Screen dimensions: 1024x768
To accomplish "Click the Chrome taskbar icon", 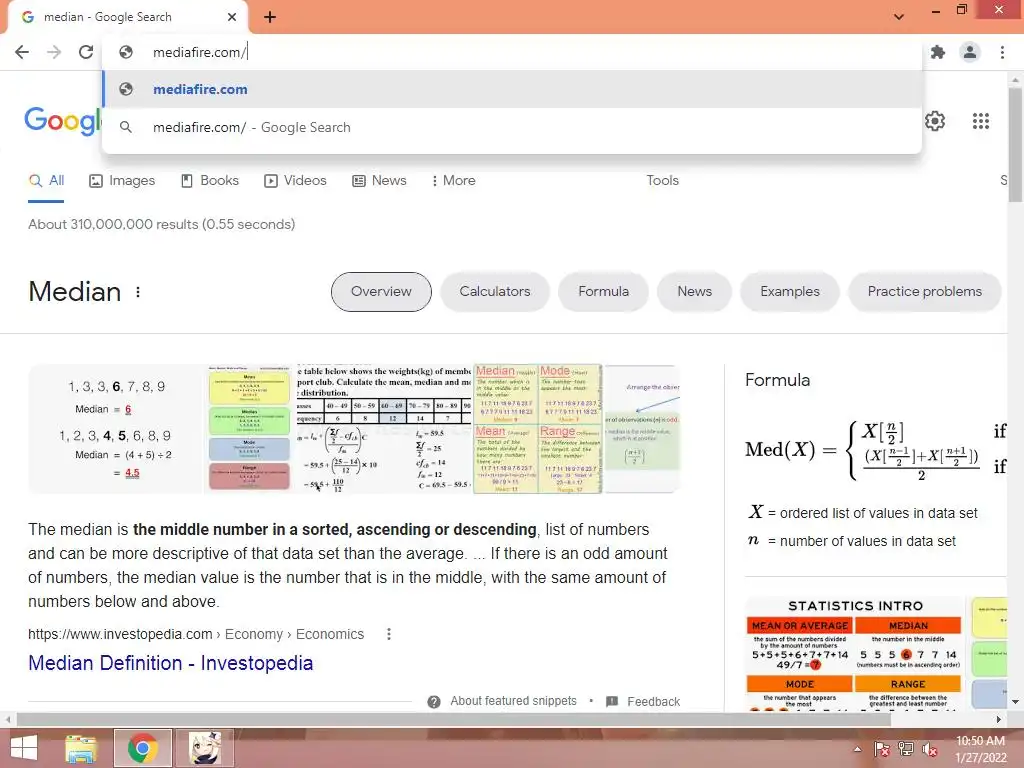I will pyautogui.click(x=142, y=748).
